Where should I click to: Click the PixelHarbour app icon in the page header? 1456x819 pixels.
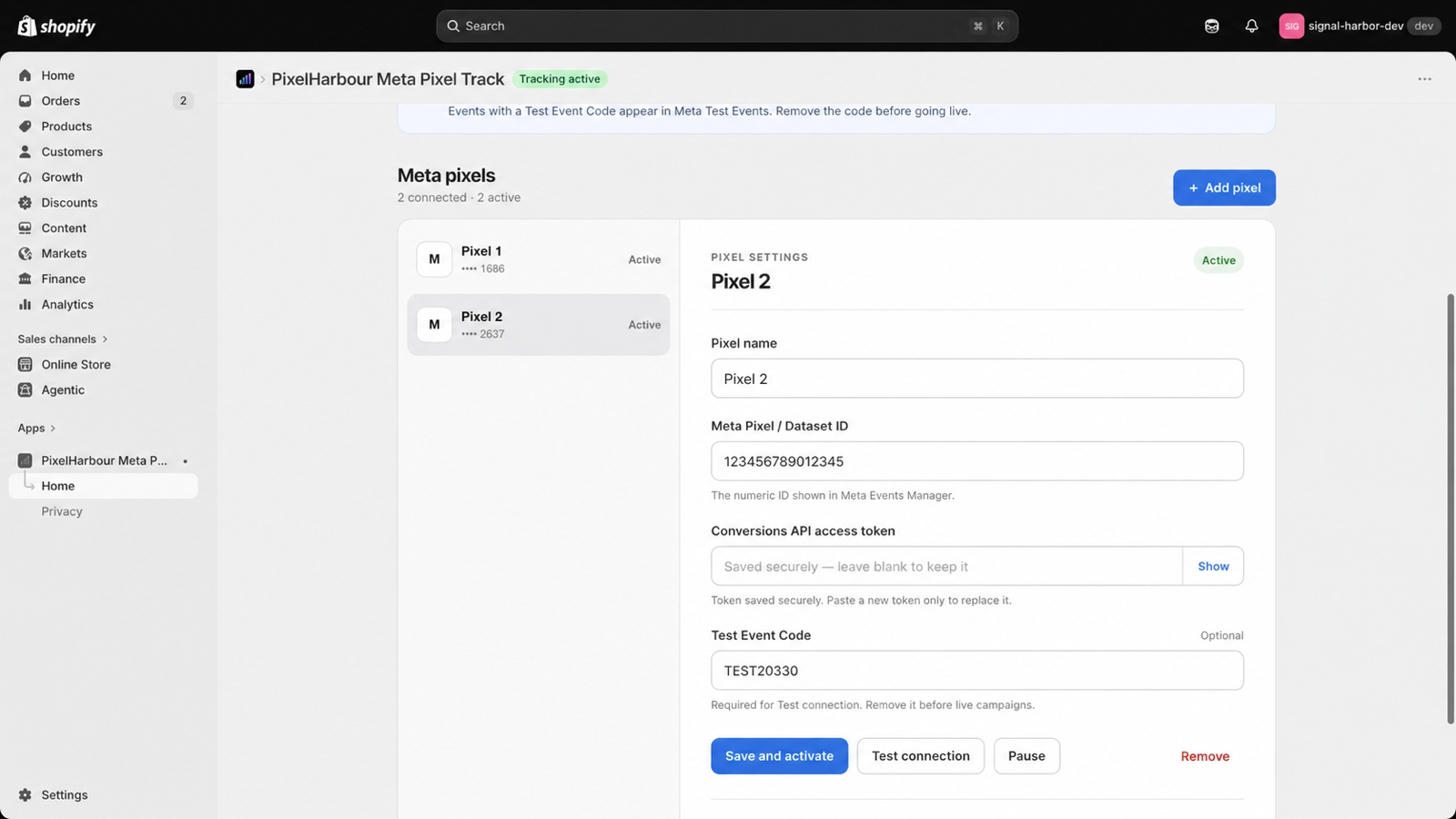coord(245,79)
